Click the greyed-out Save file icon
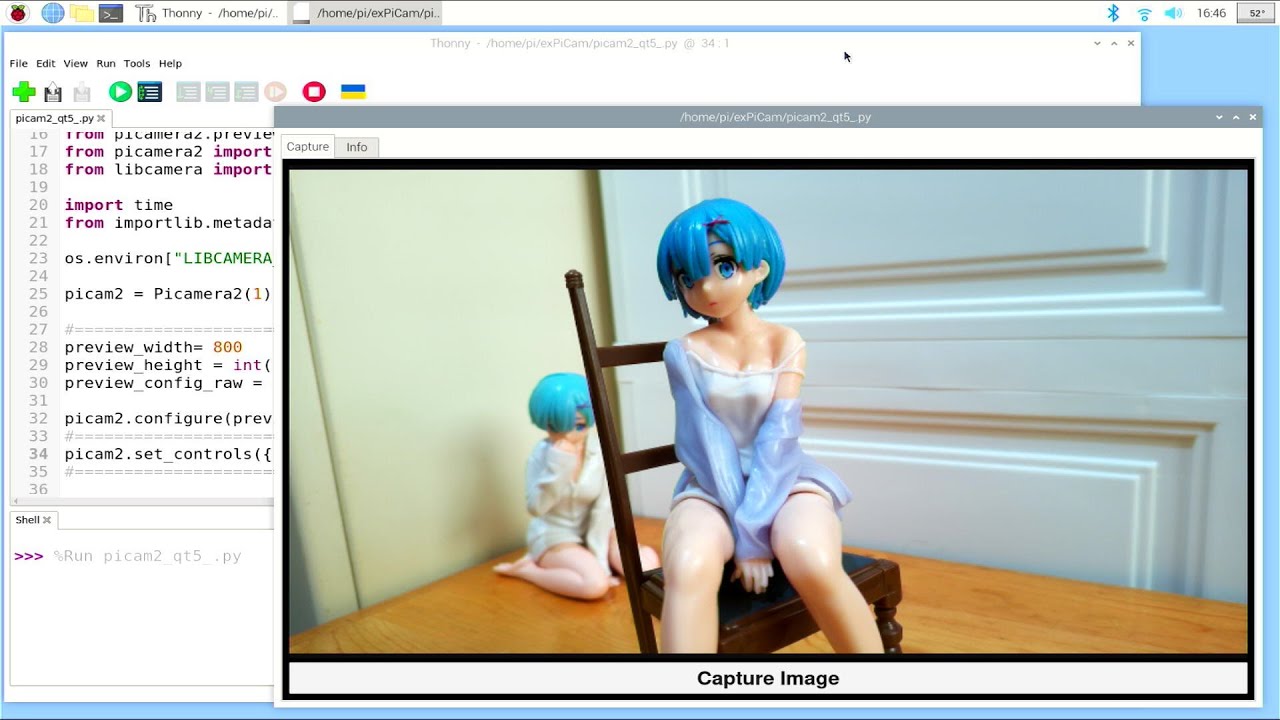The width and height of the screenshot is (1280, 720). coord(82,92)
